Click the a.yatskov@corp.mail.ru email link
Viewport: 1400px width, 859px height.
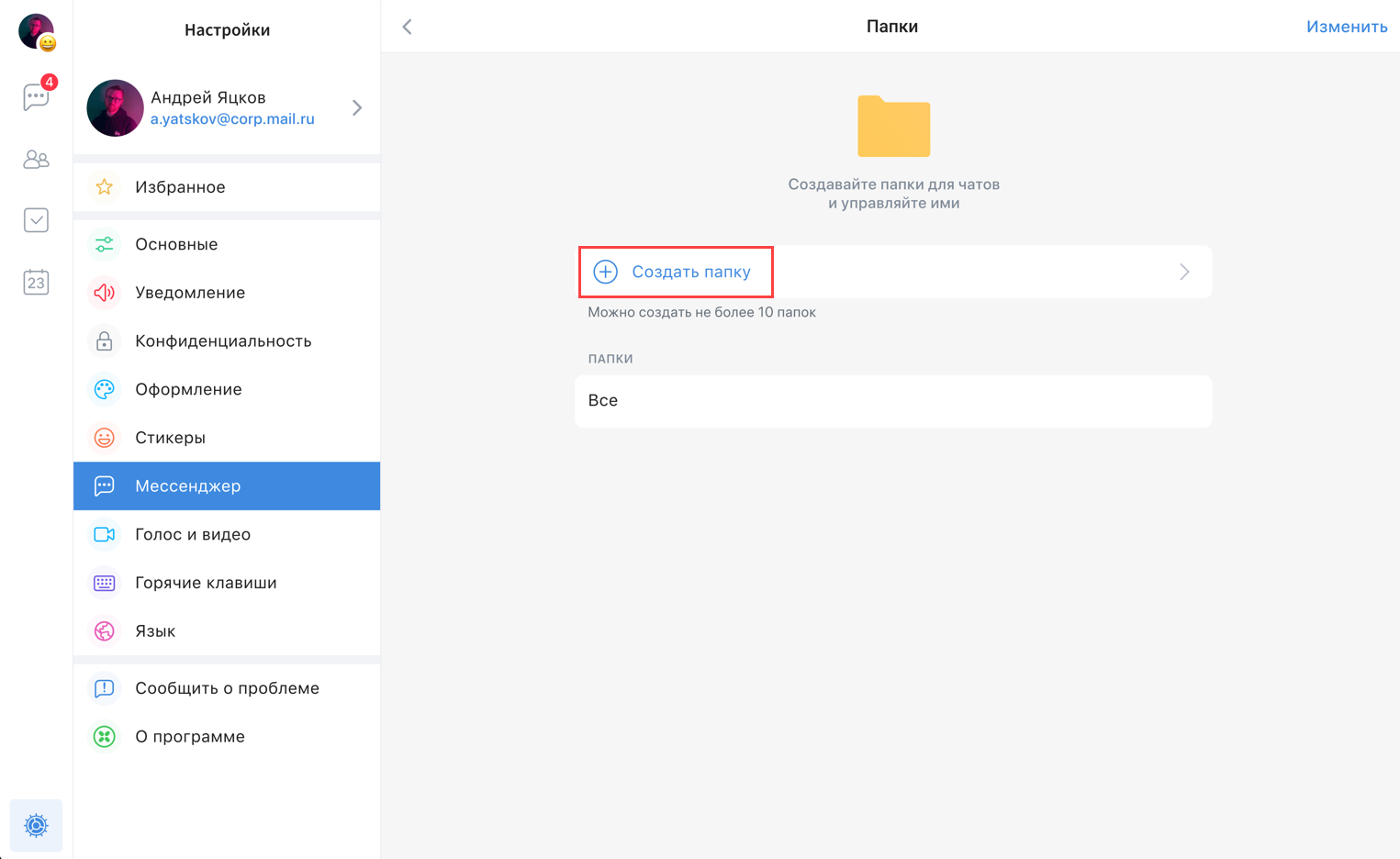click(x=232, y=119)
